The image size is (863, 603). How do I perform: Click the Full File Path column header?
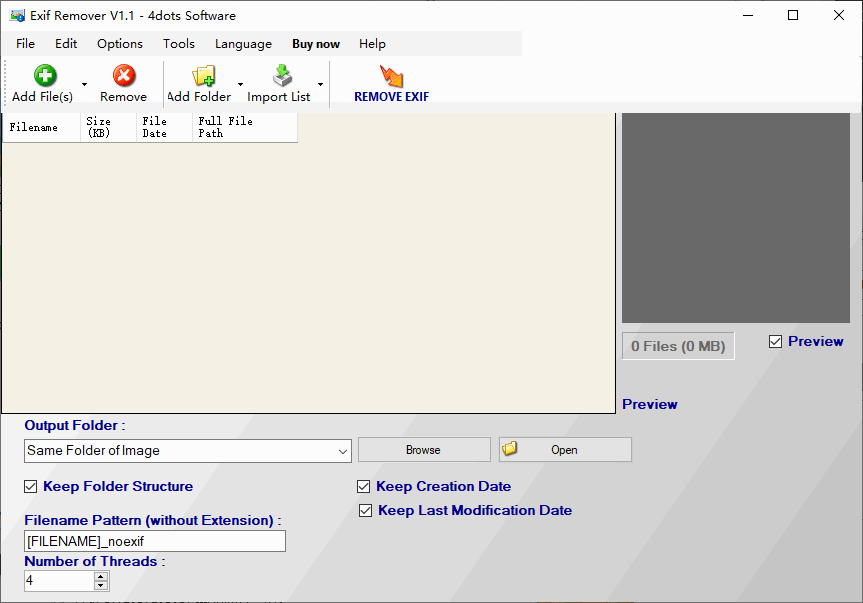(245, 128)
